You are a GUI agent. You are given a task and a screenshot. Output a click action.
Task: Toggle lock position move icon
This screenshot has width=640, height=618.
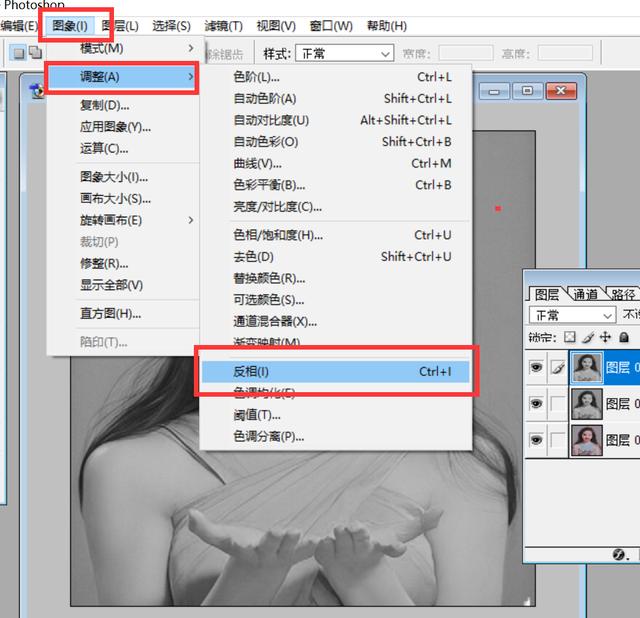point(605,337)
